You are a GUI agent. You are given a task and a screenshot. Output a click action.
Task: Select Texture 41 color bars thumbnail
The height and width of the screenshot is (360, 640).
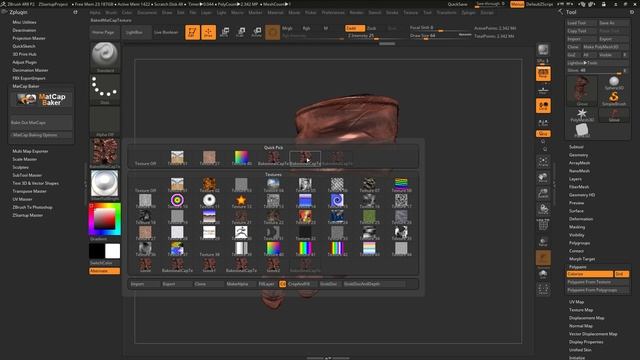[x=305, y=249]
